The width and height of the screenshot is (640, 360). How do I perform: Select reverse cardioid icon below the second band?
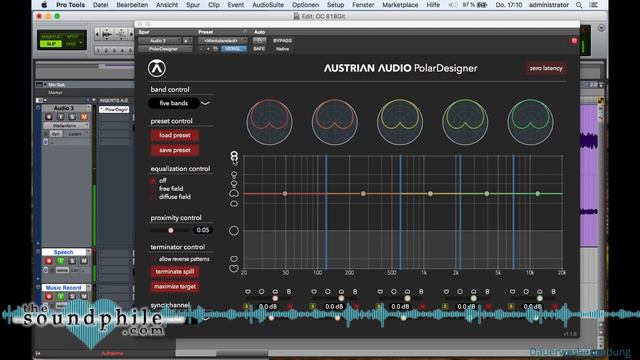tap(314, 291)
